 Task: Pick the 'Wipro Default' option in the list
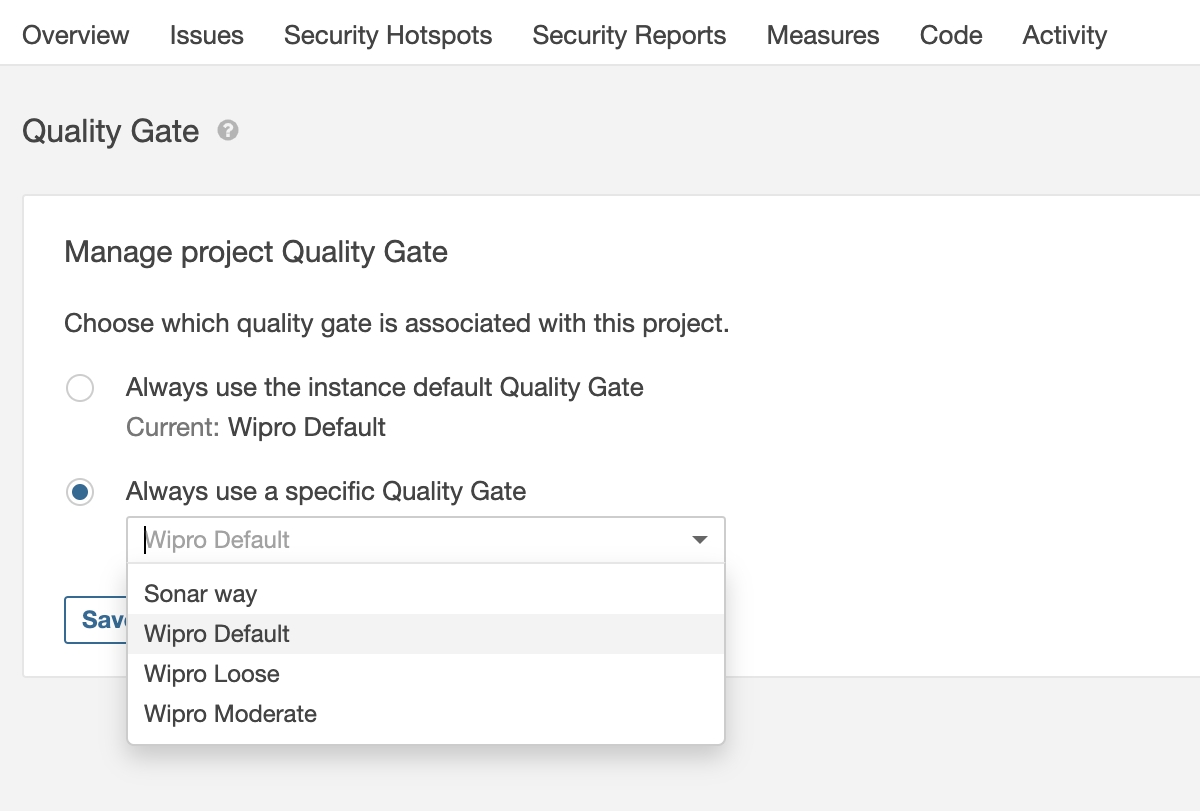click(217, 634)
